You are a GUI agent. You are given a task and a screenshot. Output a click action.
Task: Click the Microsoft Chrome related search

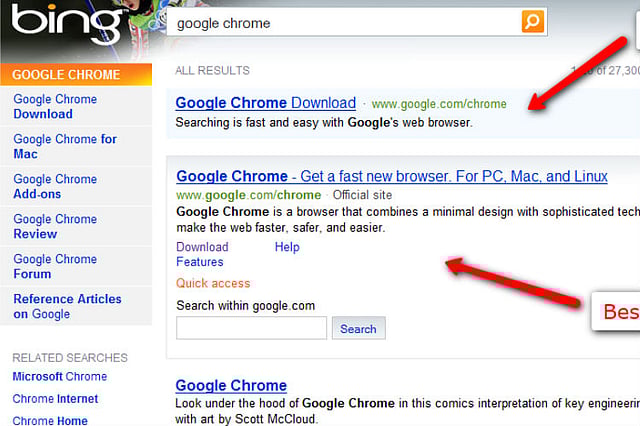pos(59,377)
